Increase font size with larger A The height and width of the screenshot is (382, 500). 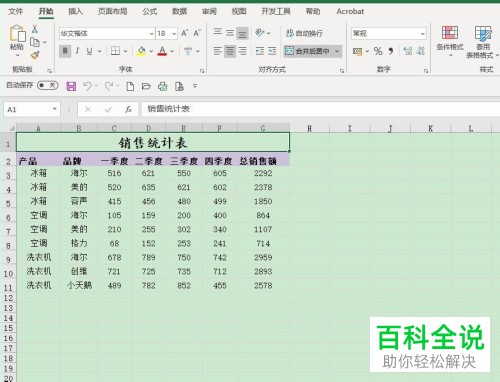(x=184, y=33)
